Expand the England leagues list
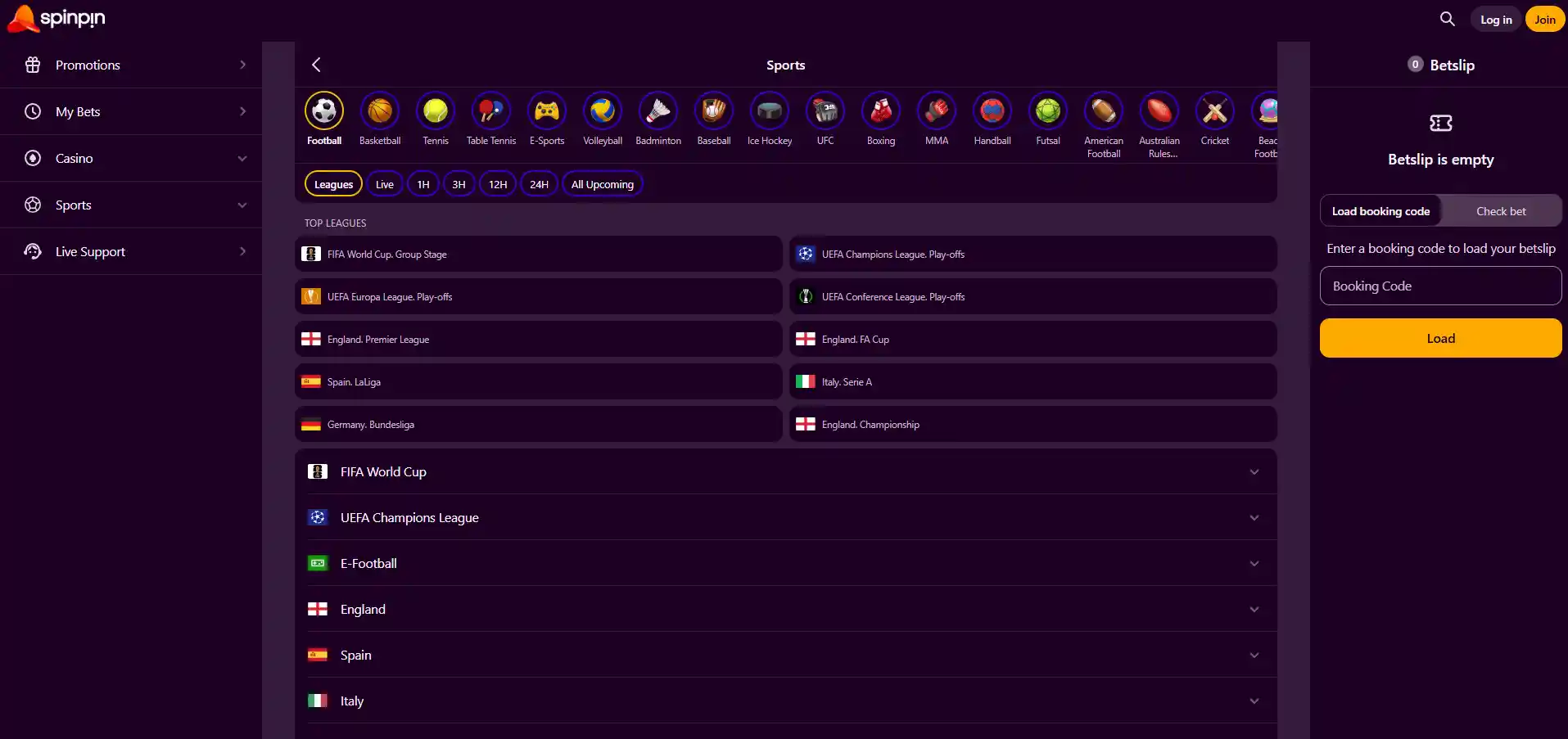The width and height of the screenshot is (1568, 739). click(786, 609)
